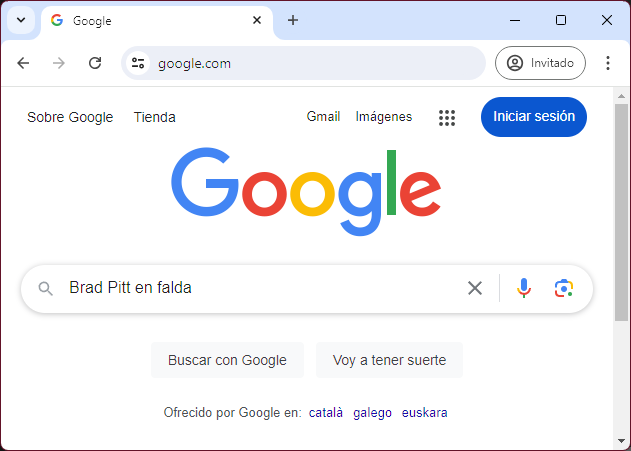Open the Invitado profile menu
Viewport: 631px width, 451px height.
pos(541,63)
